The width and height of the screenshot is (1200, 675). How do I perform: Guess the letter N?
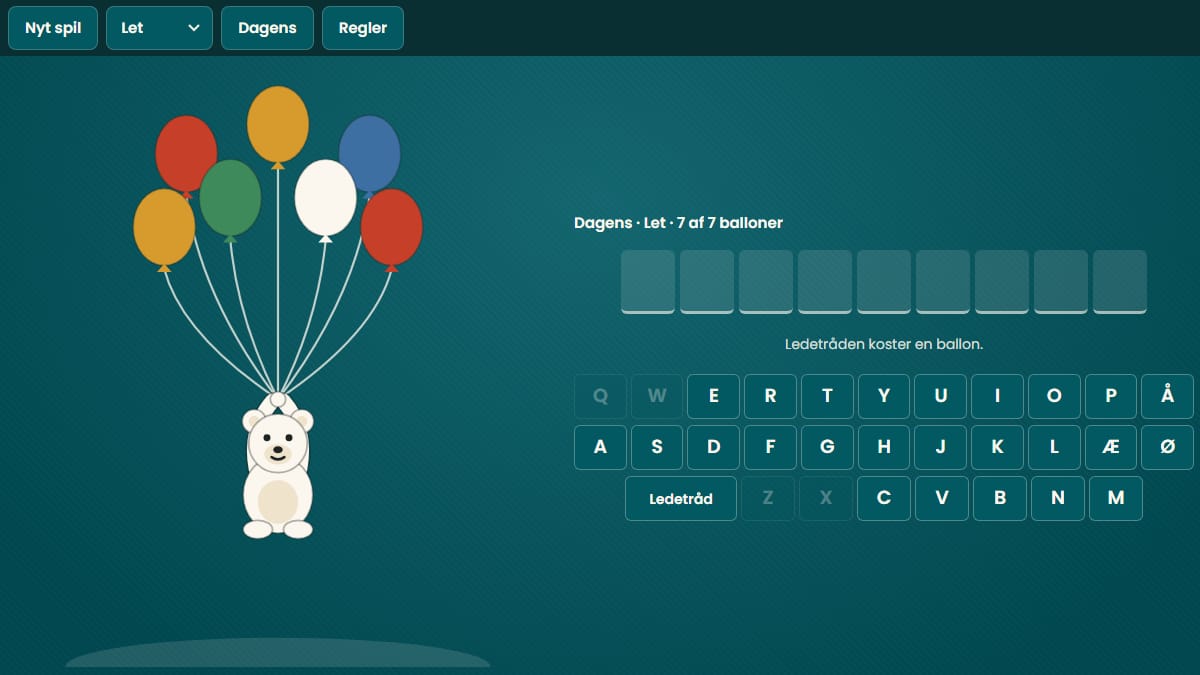coord(1058,498)
